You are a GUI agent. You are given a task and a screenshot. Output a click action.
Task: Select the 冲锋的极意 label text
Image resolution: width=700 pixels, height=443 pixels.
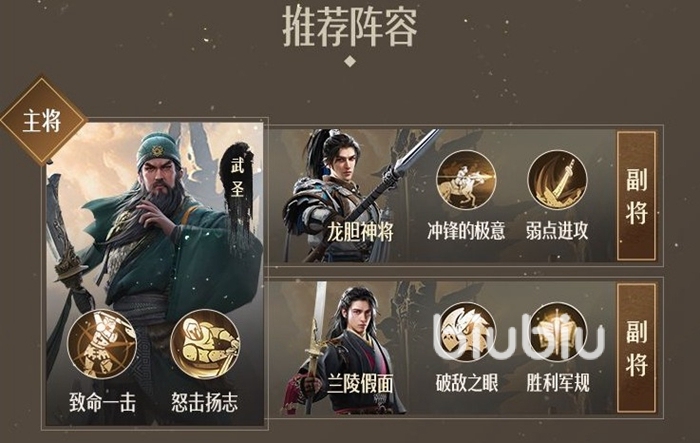(466, 231)
